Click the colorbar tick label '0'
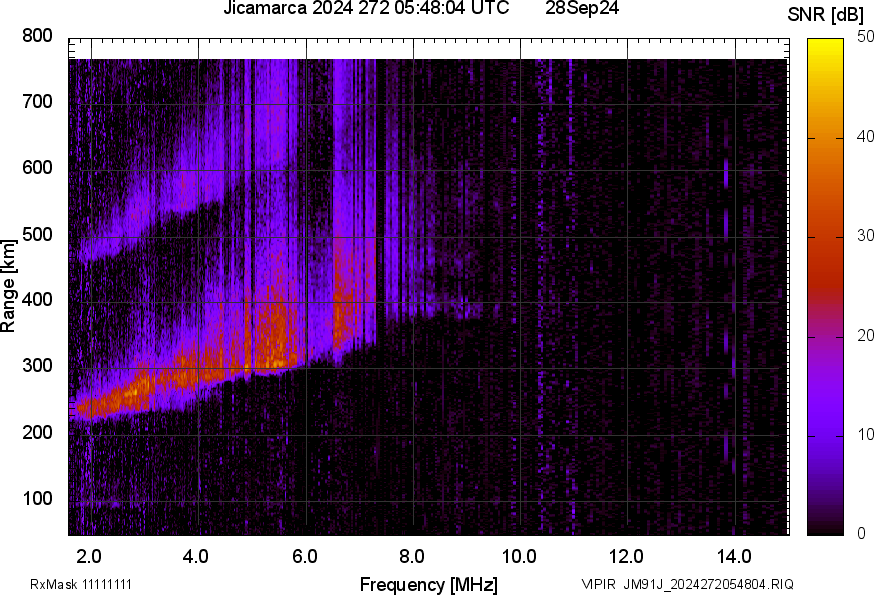The image size is (874, 595). pyautogui.click(x=862, y=534)
